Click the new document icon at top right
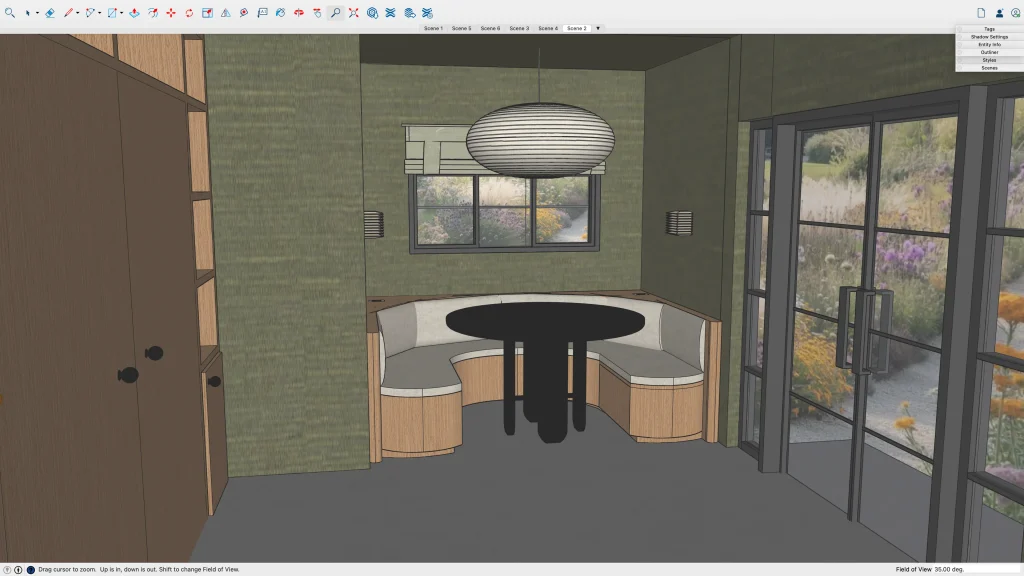Screen dimensions: 1024x576 (981, 13)
